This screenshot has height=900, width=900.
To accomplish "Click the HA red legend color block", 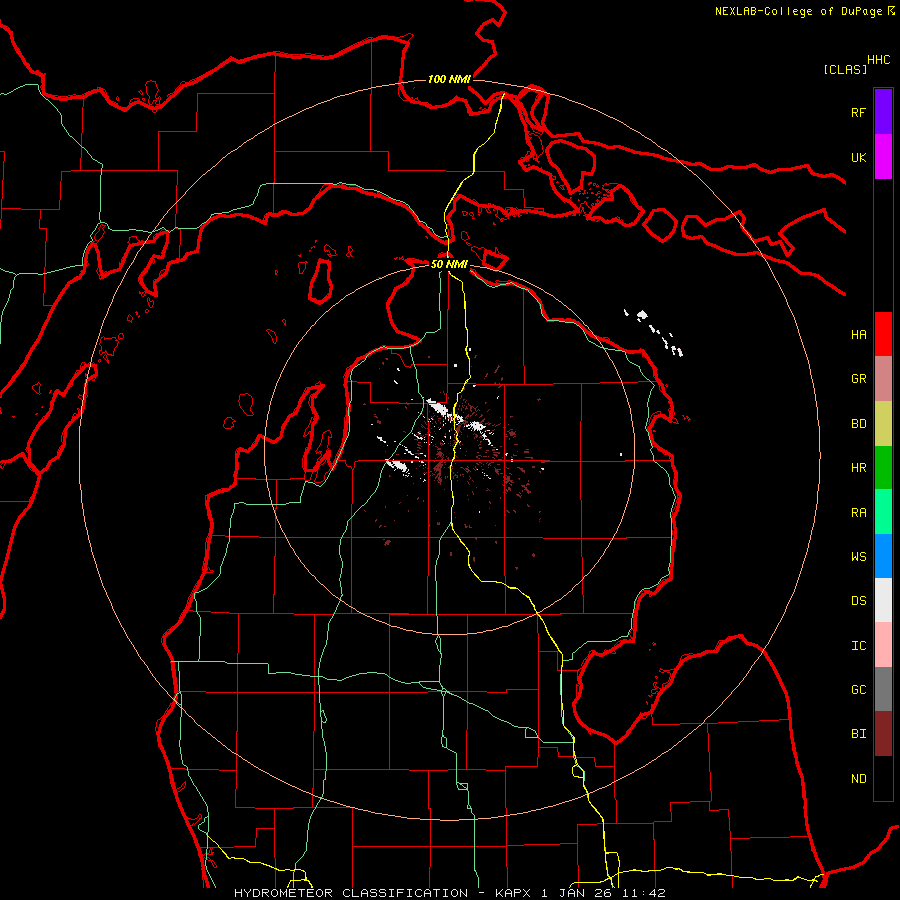I will pos(883,334).
